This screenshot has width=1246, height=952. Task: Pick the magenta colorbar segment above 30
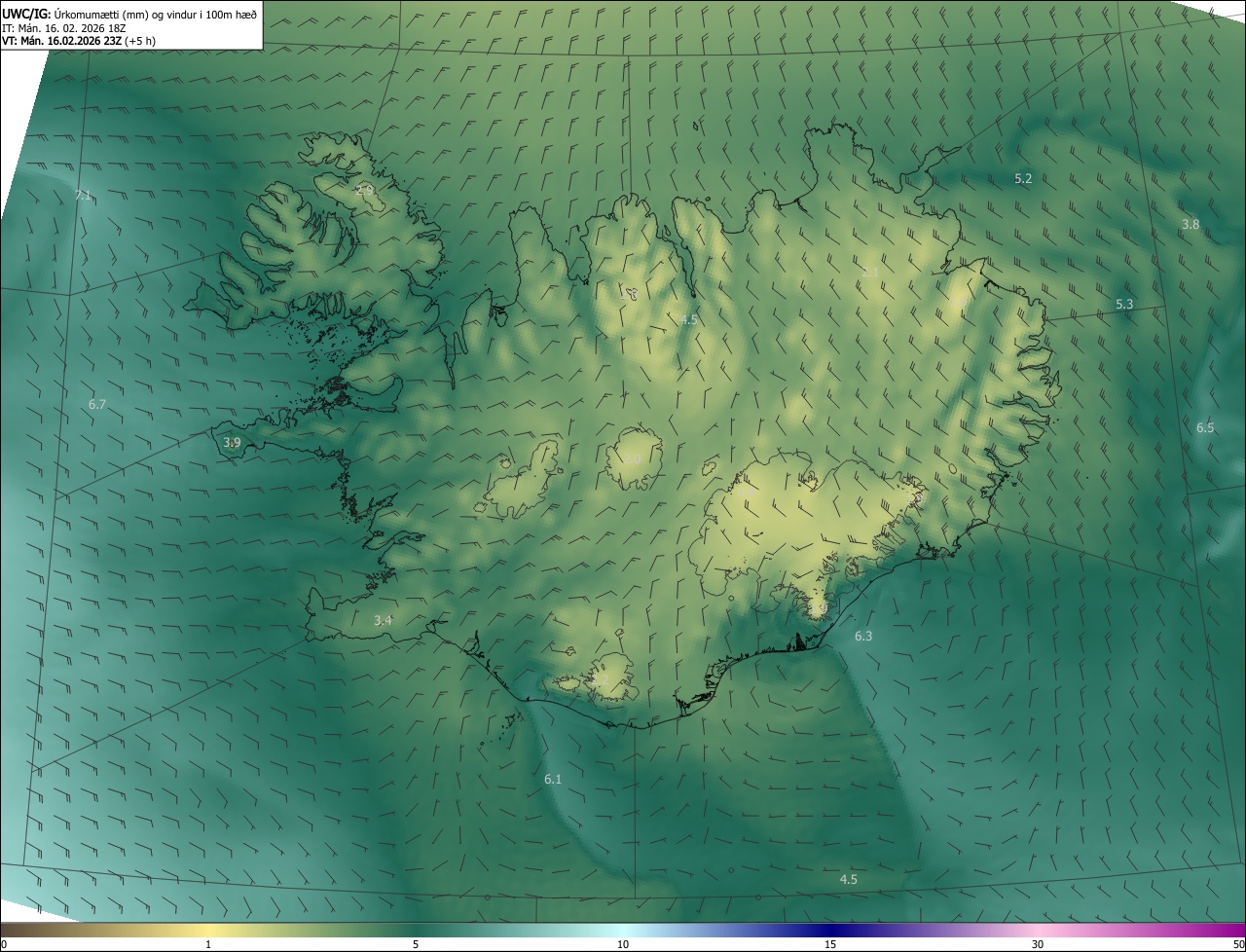point(1038,930)
